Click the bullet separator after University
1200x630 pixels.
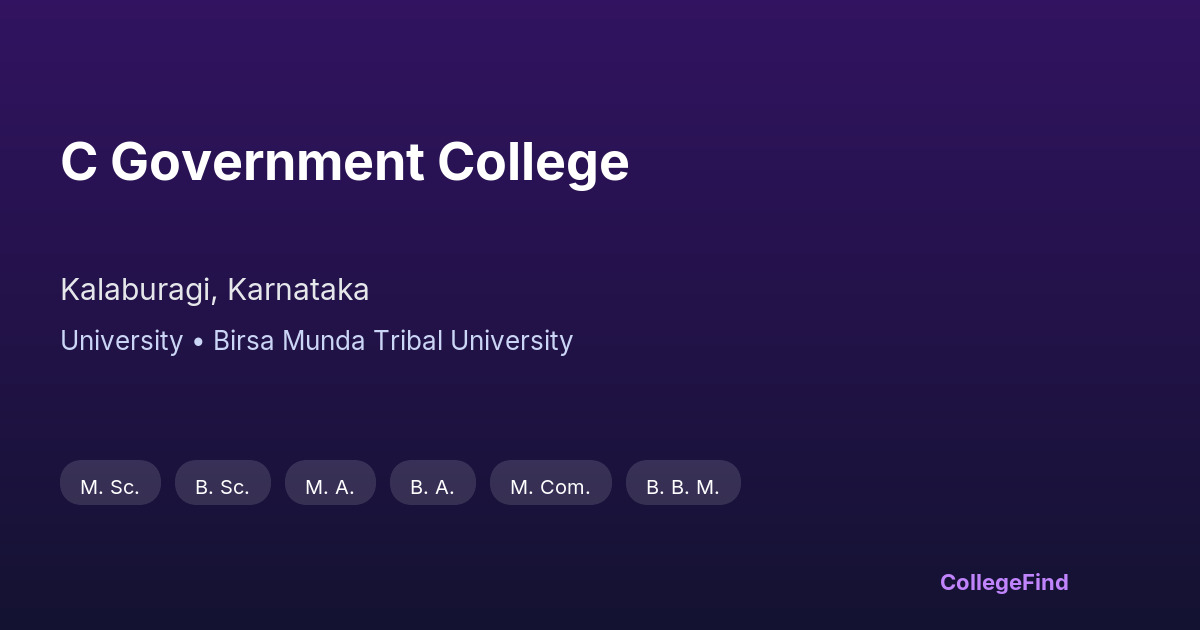tap(198, 342)
